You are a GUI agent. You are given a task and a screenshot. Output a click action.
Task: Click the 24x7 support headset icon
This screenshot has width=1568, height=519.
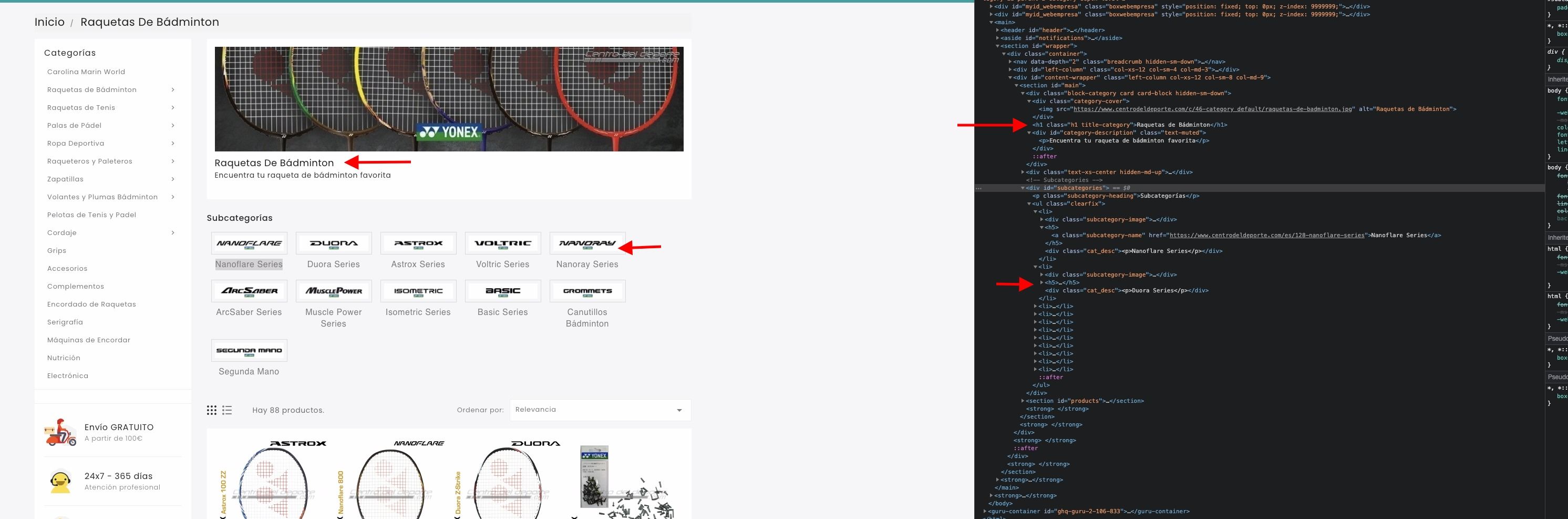(x=60, y=481)
